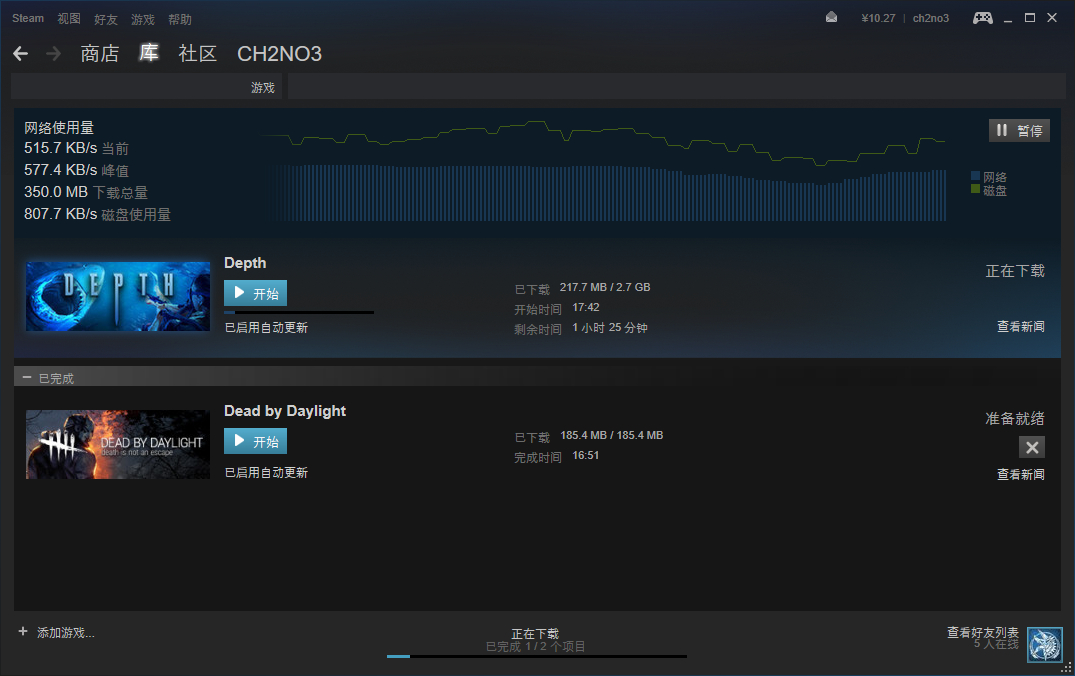Switch to Big Picture mode via controller icon

[982, 18]
